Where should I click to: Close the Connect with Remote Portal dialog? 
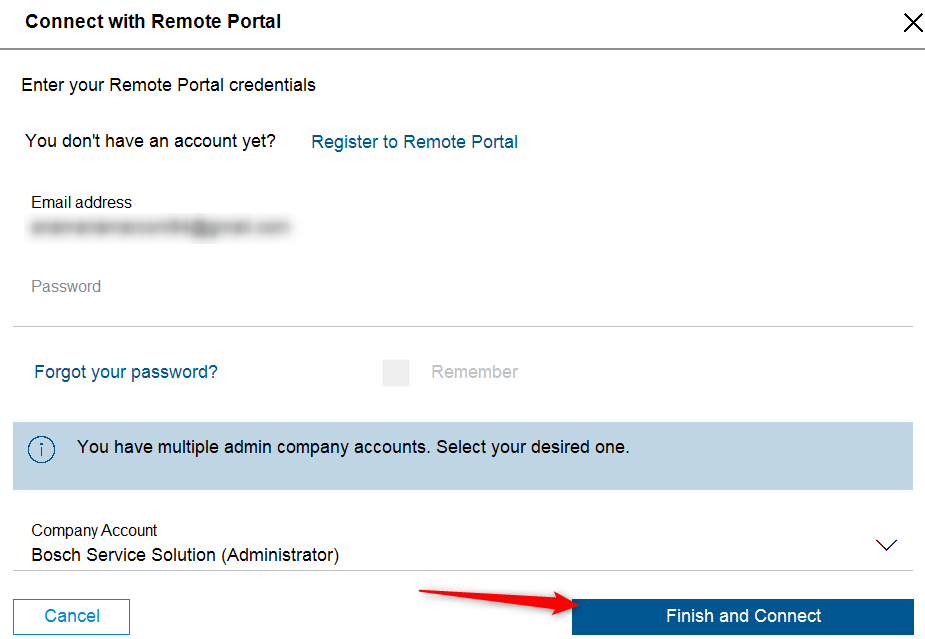pyautogui.click(x=913, y=23)
